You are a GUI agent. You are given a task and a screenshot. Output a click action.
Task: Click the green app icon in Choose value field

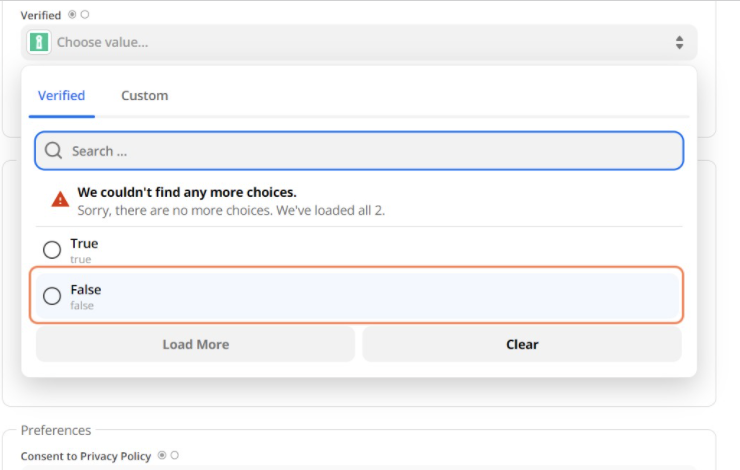click(39, 43)
